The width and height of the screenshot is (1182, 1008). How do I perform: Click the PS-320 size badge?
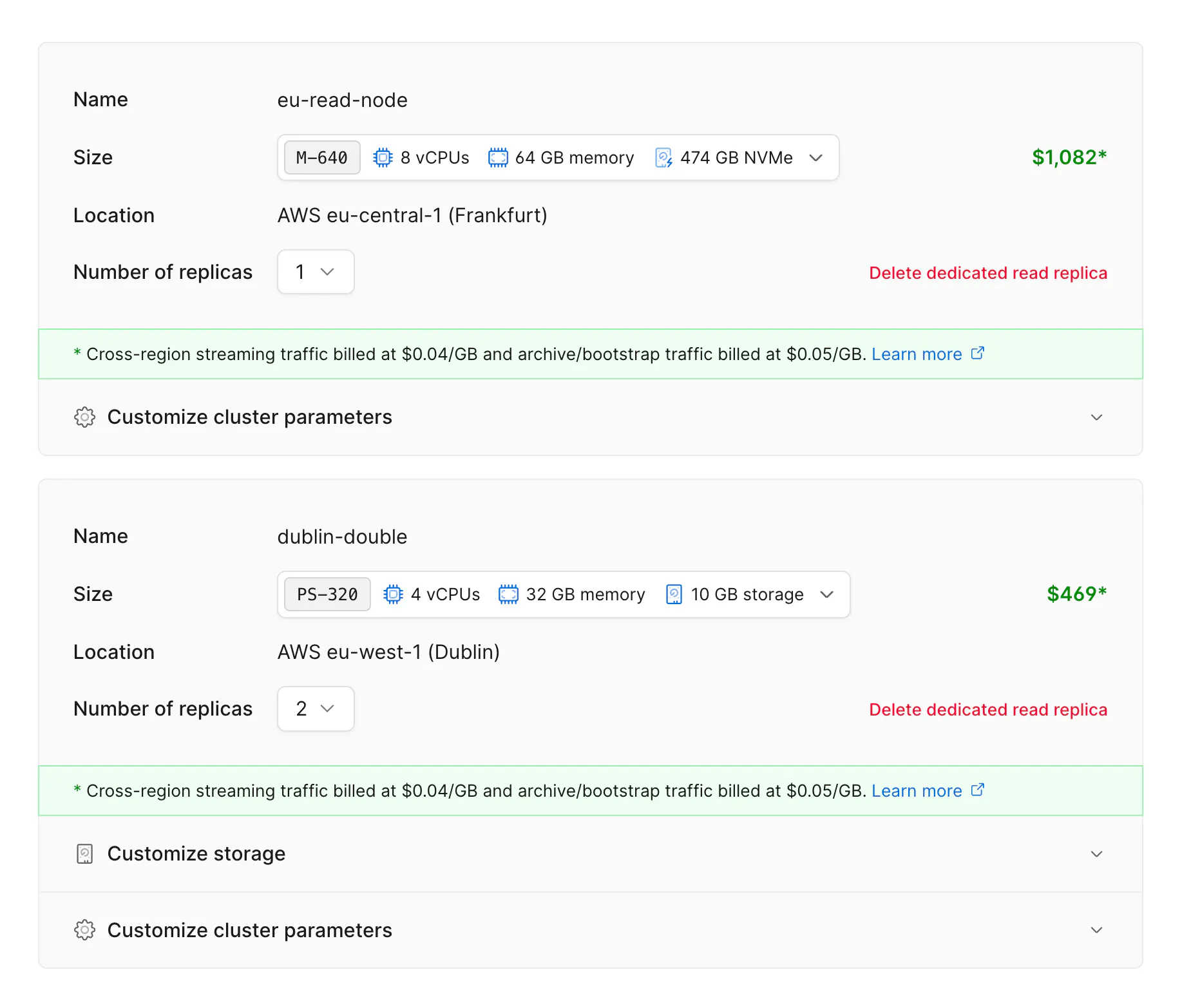coord(327,594)
